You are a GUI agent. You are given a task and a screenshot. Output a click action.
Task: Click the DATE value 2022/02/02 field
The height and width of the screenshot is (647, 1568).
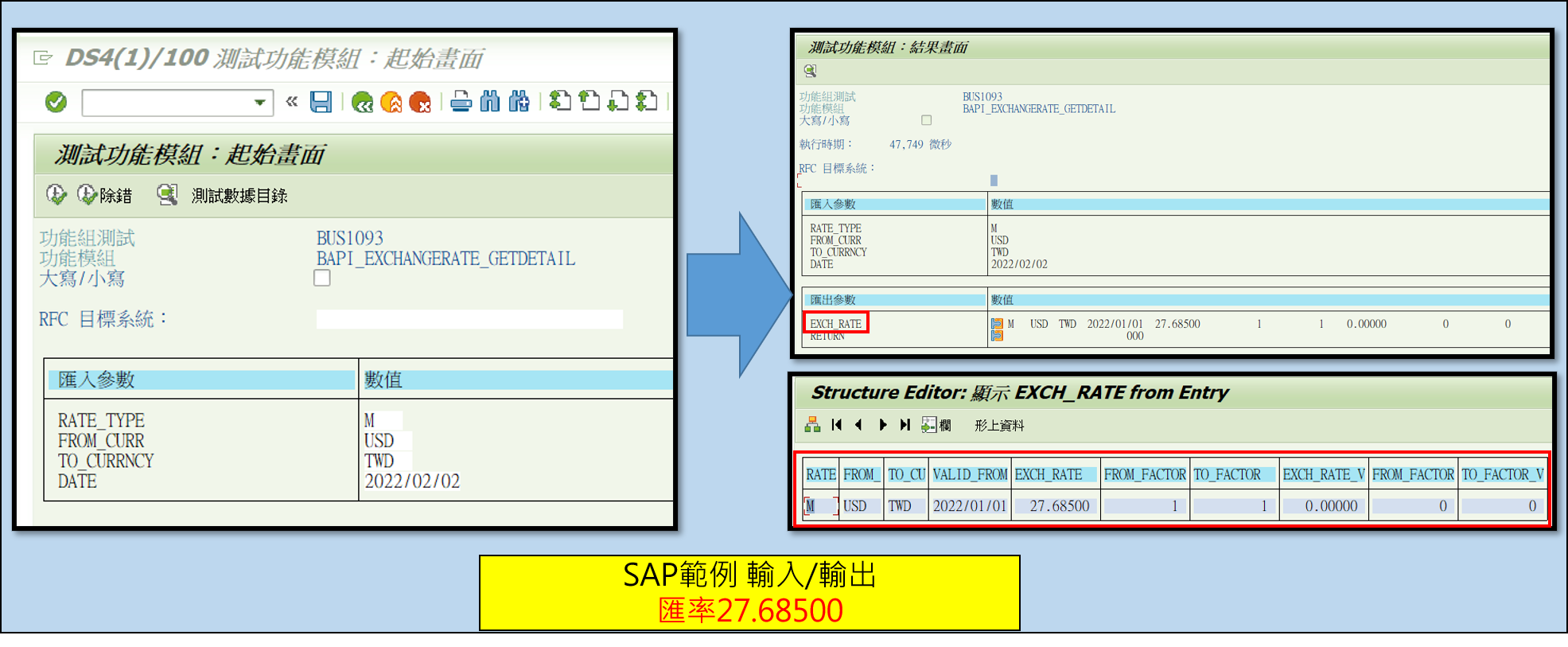point(412,481)
